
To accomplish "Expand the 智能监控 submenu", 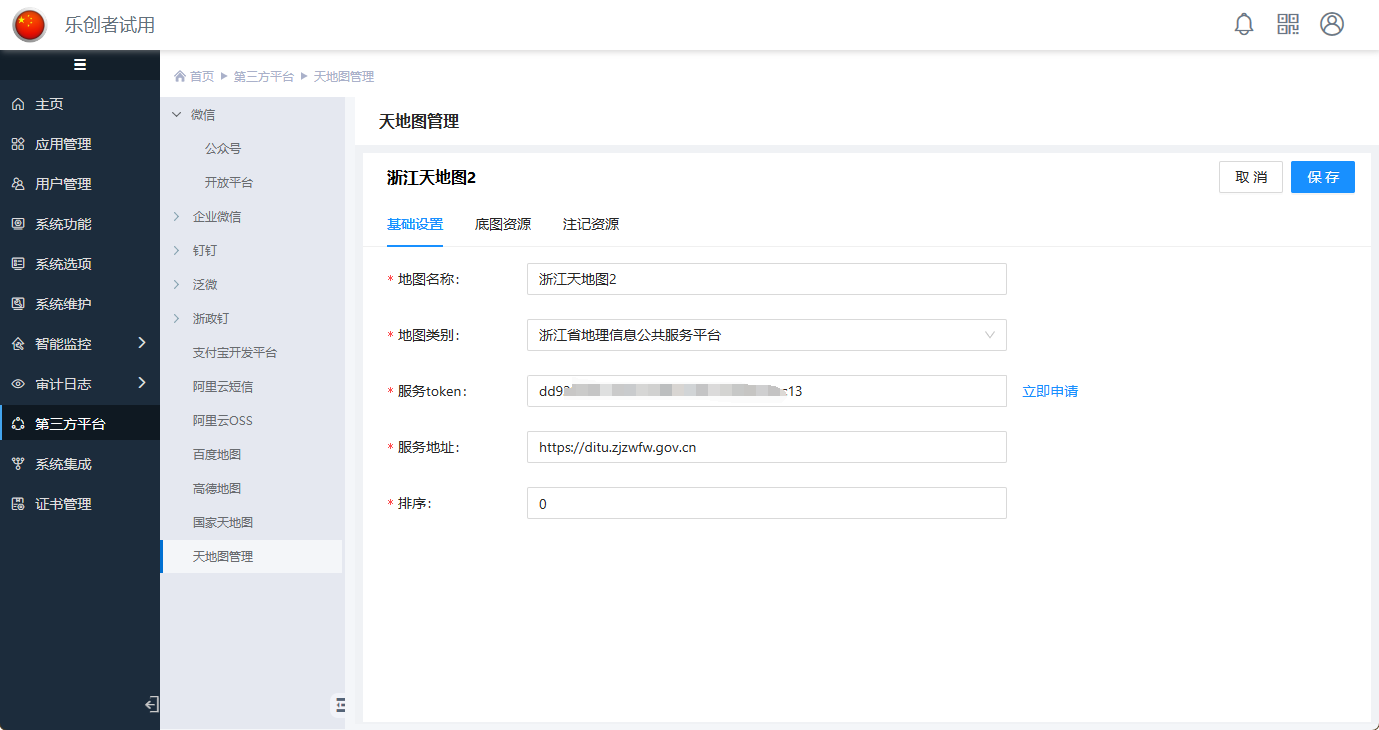I will 141,343.
